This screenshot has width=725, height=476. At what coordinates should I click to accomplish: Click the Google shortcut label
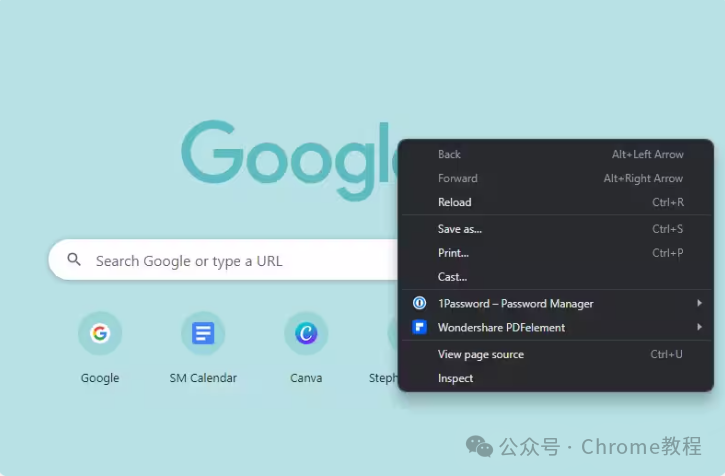click(100, 378)
